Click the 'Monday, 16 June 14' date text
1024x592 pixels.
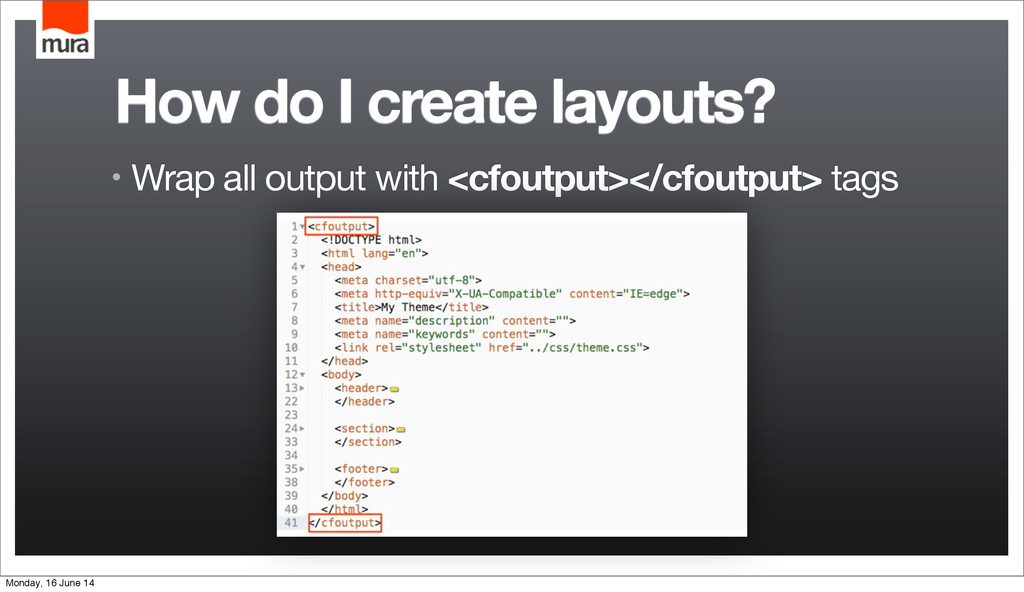point(50,583)
